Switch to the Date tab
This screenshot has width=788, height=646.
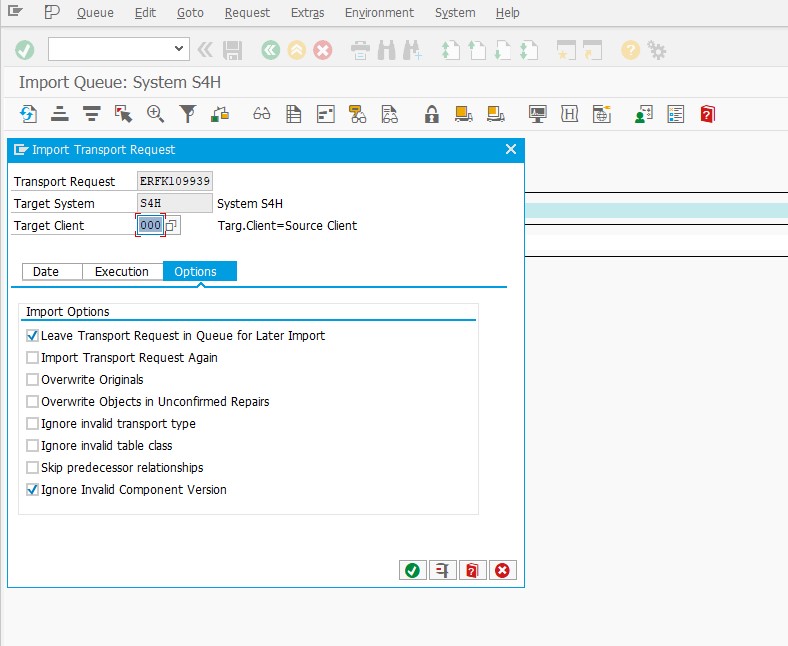[52, 271]
